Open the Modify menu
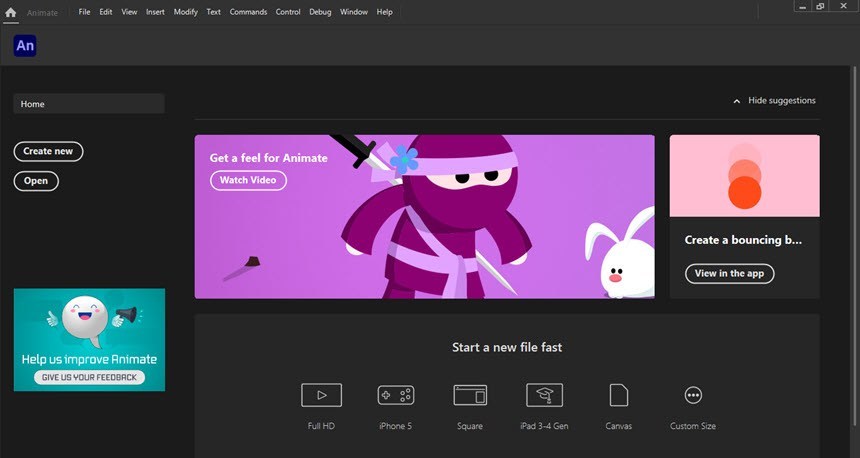 click(185, 12)
